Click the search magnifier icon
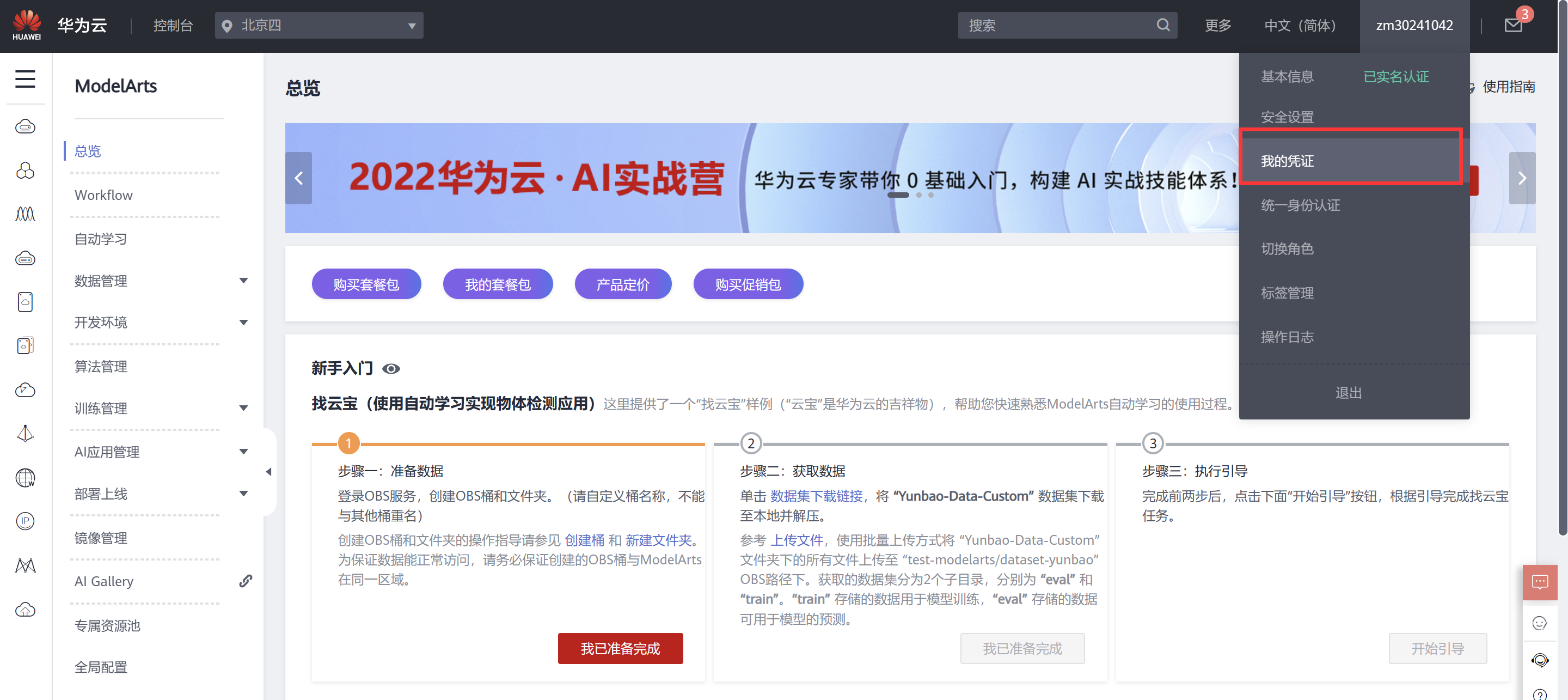1568x700 pixels. coord(1162,25)
